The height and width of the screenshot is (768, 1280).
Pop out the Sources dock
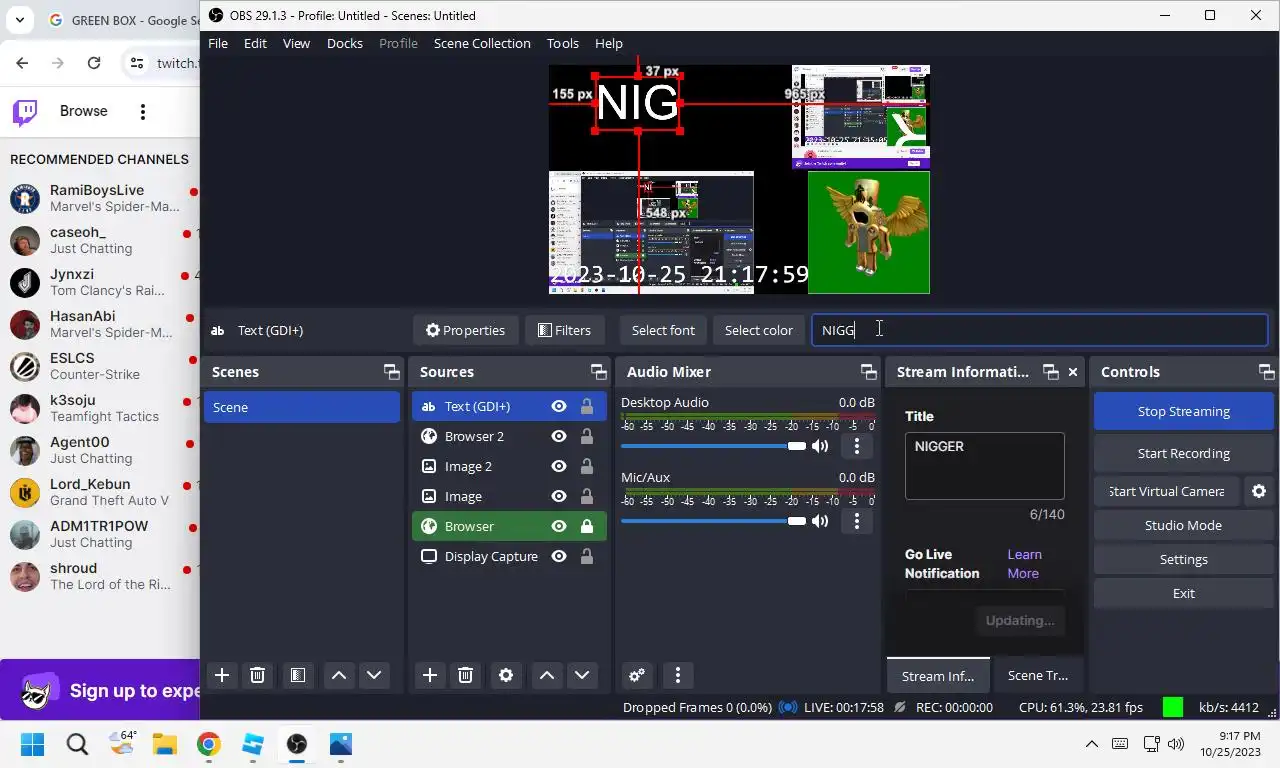[598, 372]
